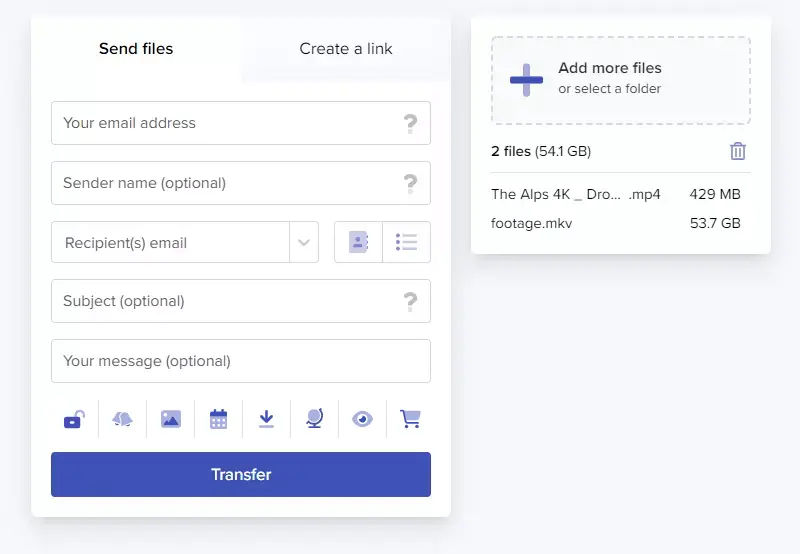The image size is (800, 554).
Task: Select the footage.mkv file entry
Action: click(x=532, y=223)
